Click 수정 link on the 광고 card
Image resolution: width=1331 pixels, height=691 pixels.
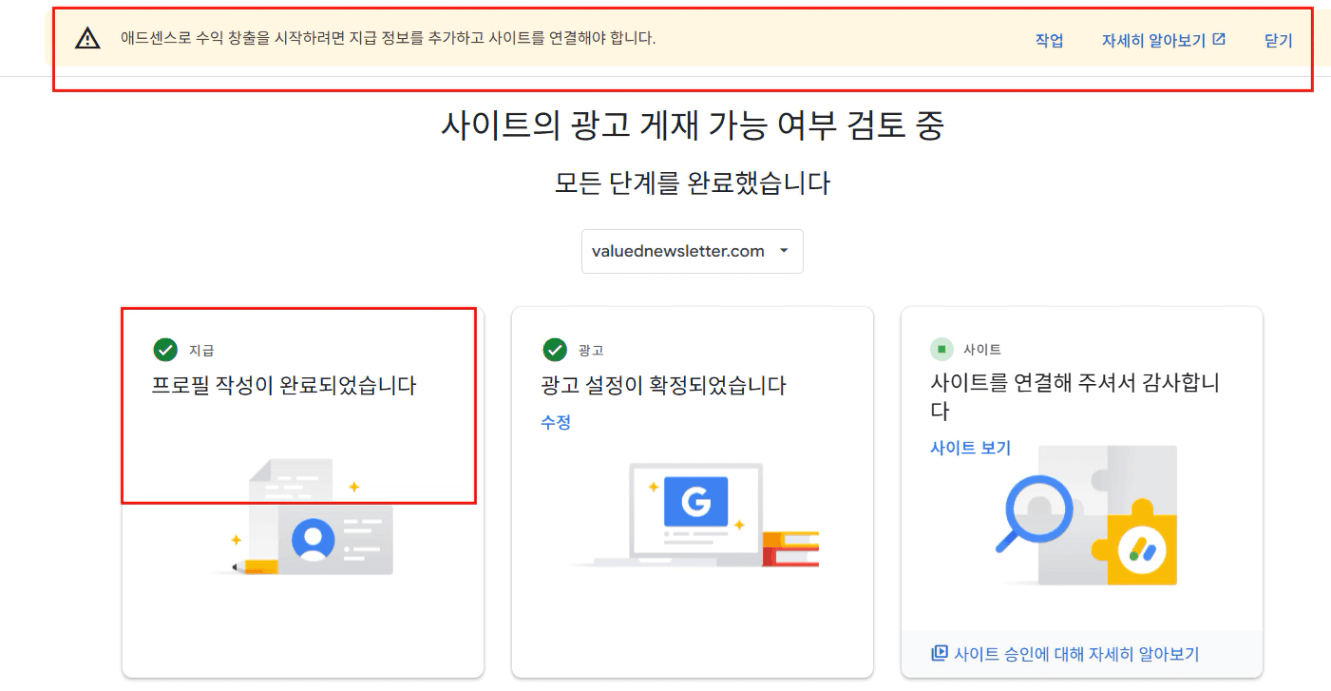coord(556,422)
